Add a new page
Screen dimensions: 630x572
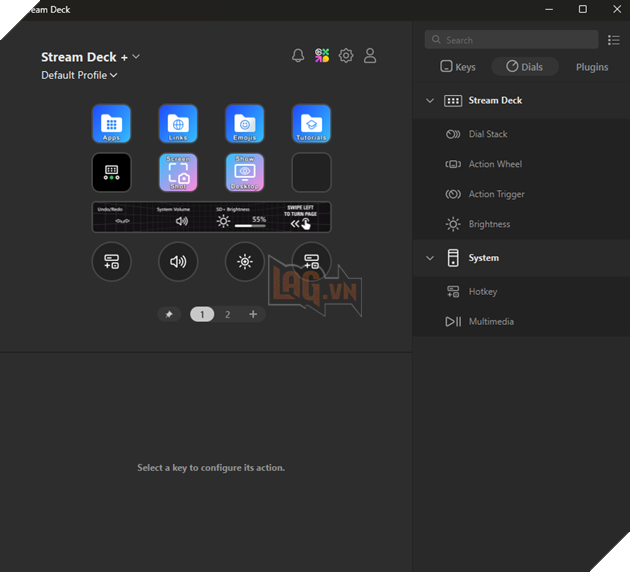coord(253,314)
